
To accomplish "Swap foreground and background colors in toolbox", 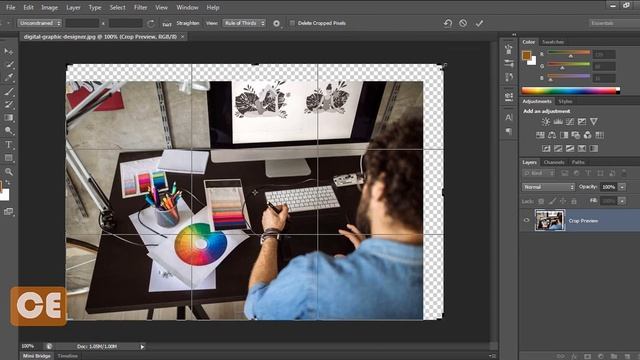I will (x=8, y=182).
